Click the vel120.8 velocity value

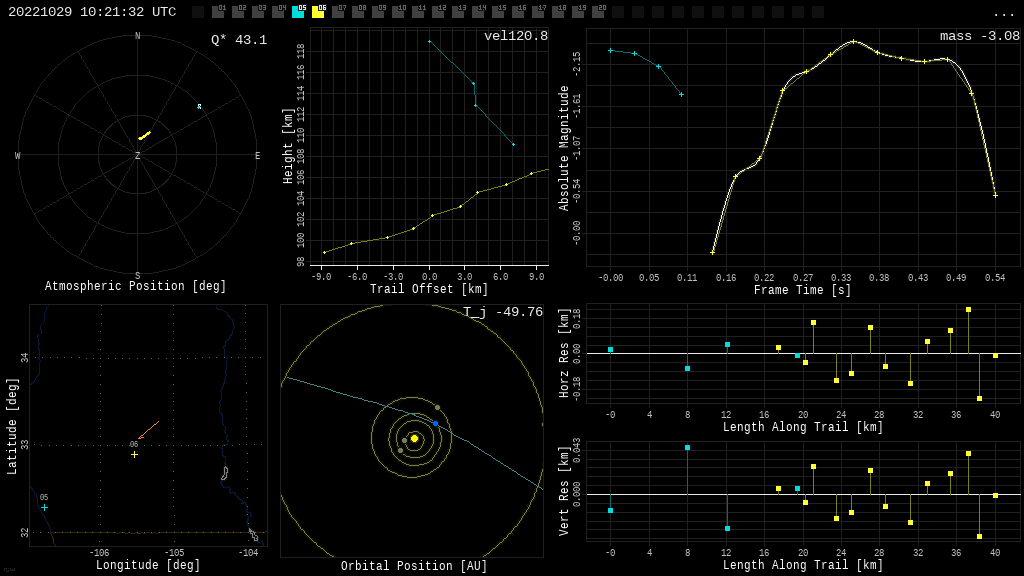[516, 36]
